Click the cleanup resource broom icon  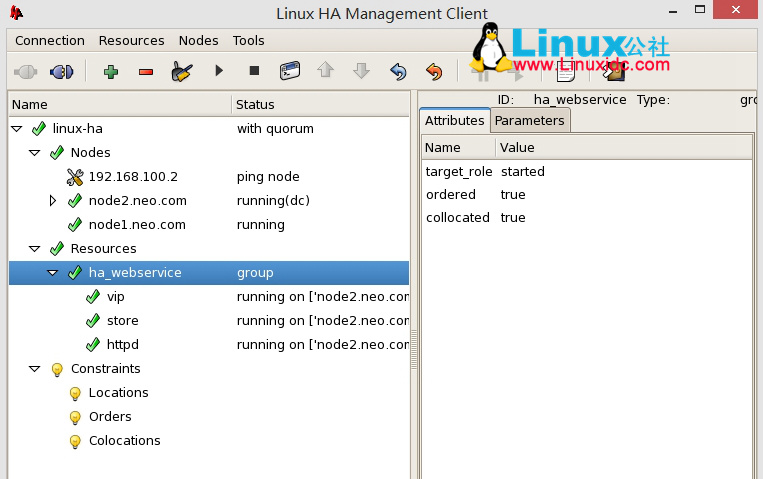pyautogui.click(x=181, y=72)
